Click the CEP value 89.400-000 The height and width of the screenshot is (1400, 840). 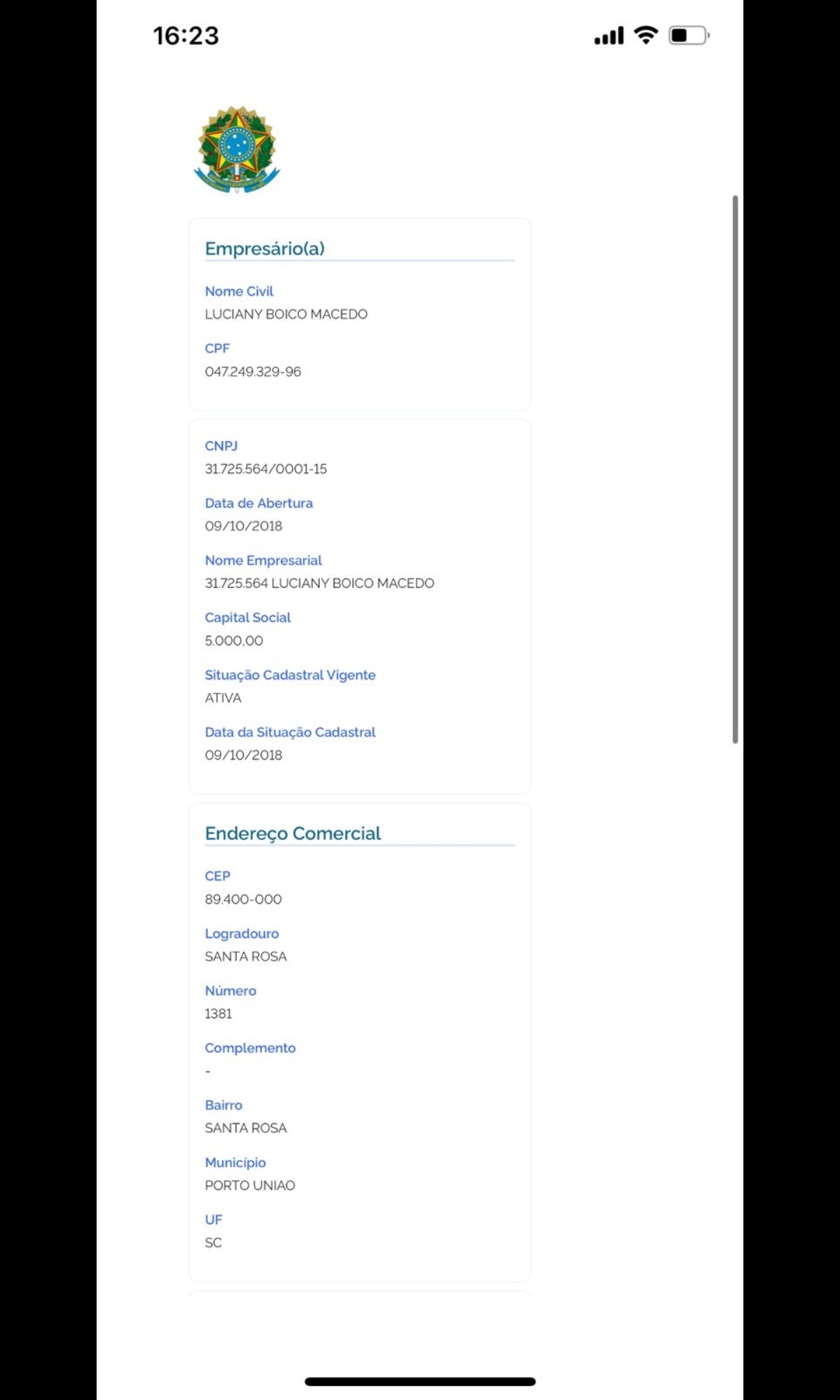(x=243, y=899)
